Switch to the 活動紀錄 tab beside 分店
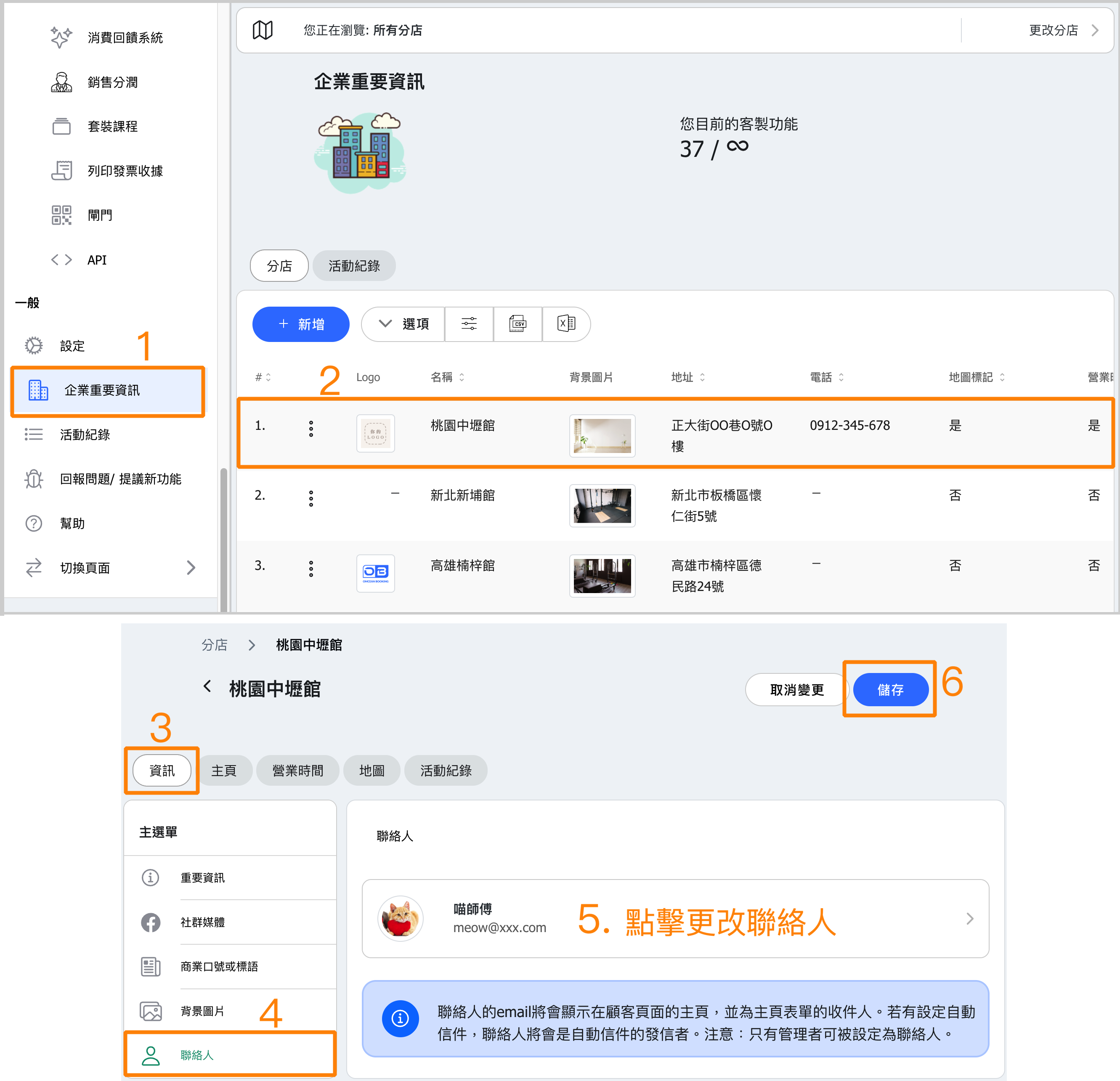Viewport: 1120px width, 1081px height. (354, 266)
